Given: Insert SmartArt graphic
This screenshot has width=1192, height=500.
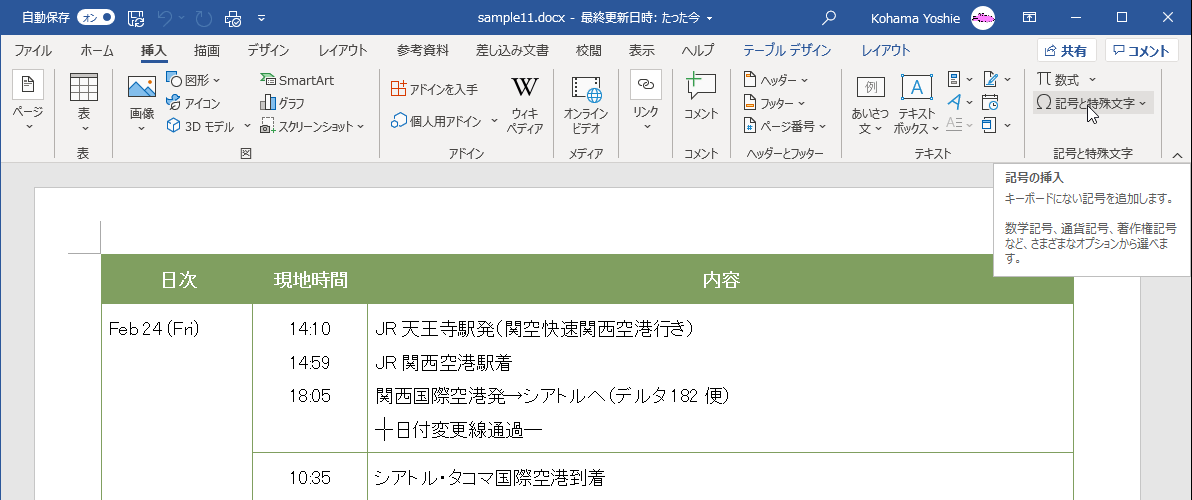Looking at the screenshot, I should [x=296, y=80].
